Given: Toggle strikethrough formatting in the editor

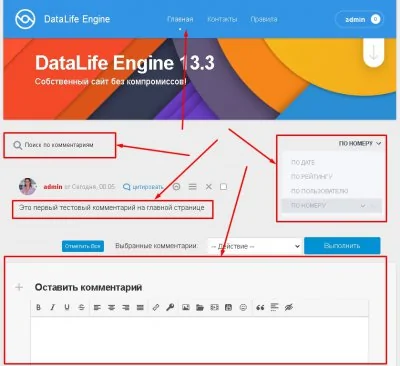Looking at the screenshot, I should [82, 307].
